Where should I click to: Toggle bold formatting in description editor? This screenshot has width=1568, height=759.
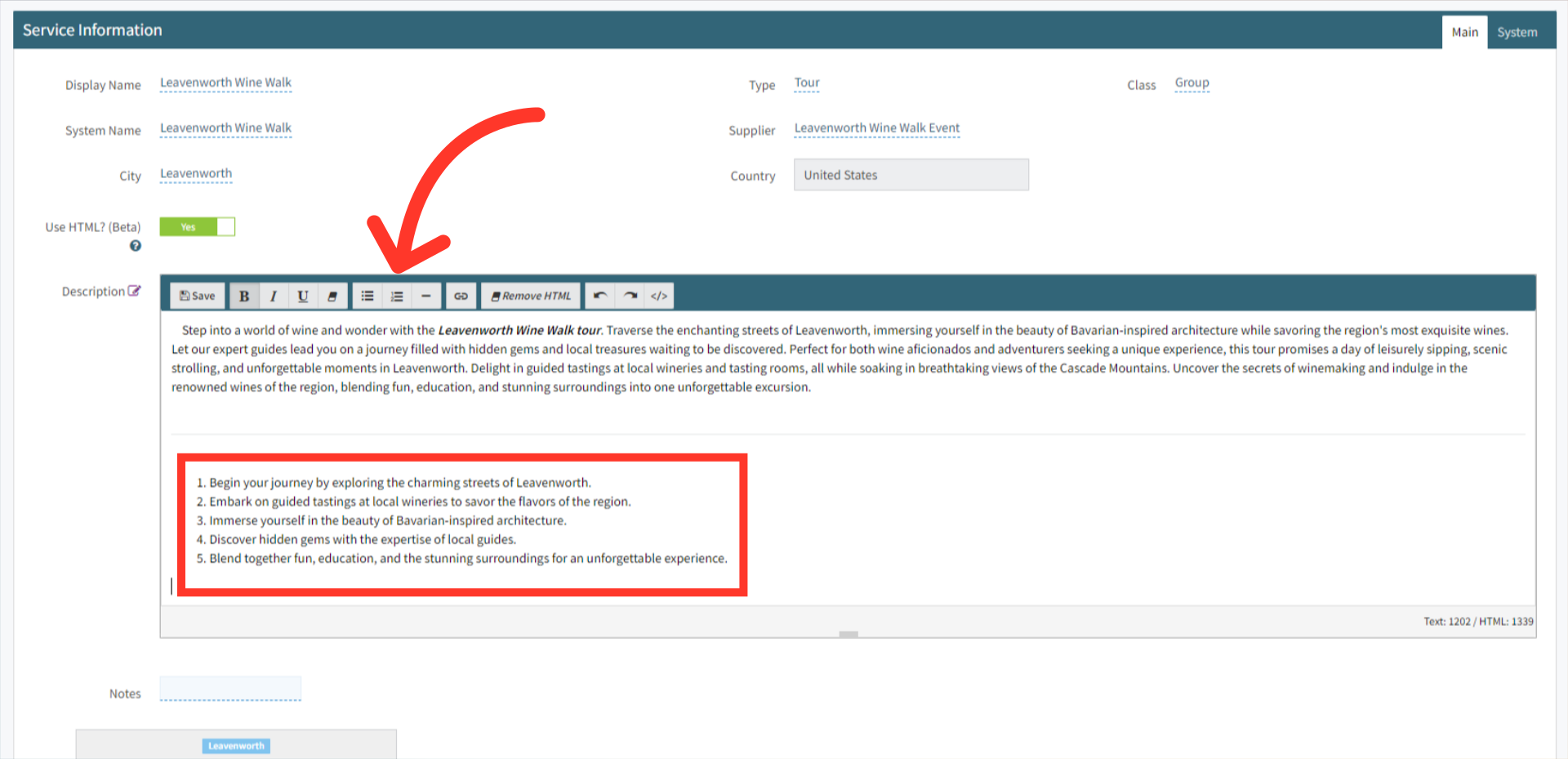[x=243, y=296]
